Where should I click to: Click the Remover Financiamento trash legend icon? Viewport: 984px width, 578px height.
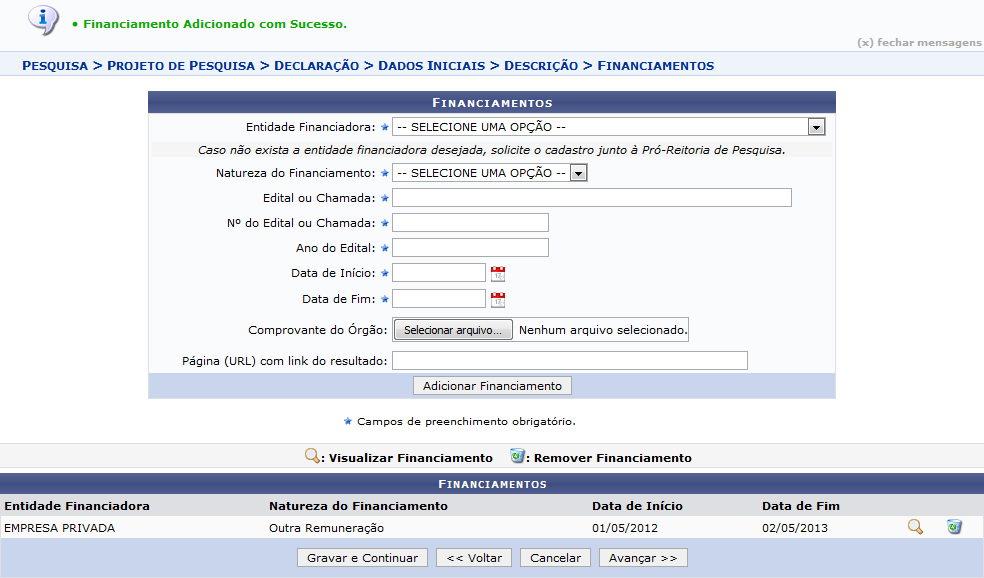pyautogui.click(x=516, y=457)
